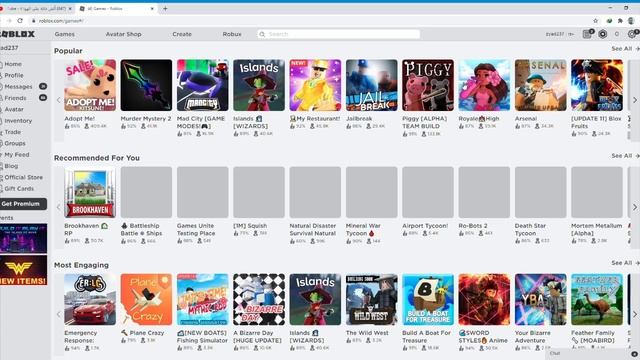Open the Emergency Response game thumbnail
Viewport: 640px width, 360px height.
[x=90, y=299]
